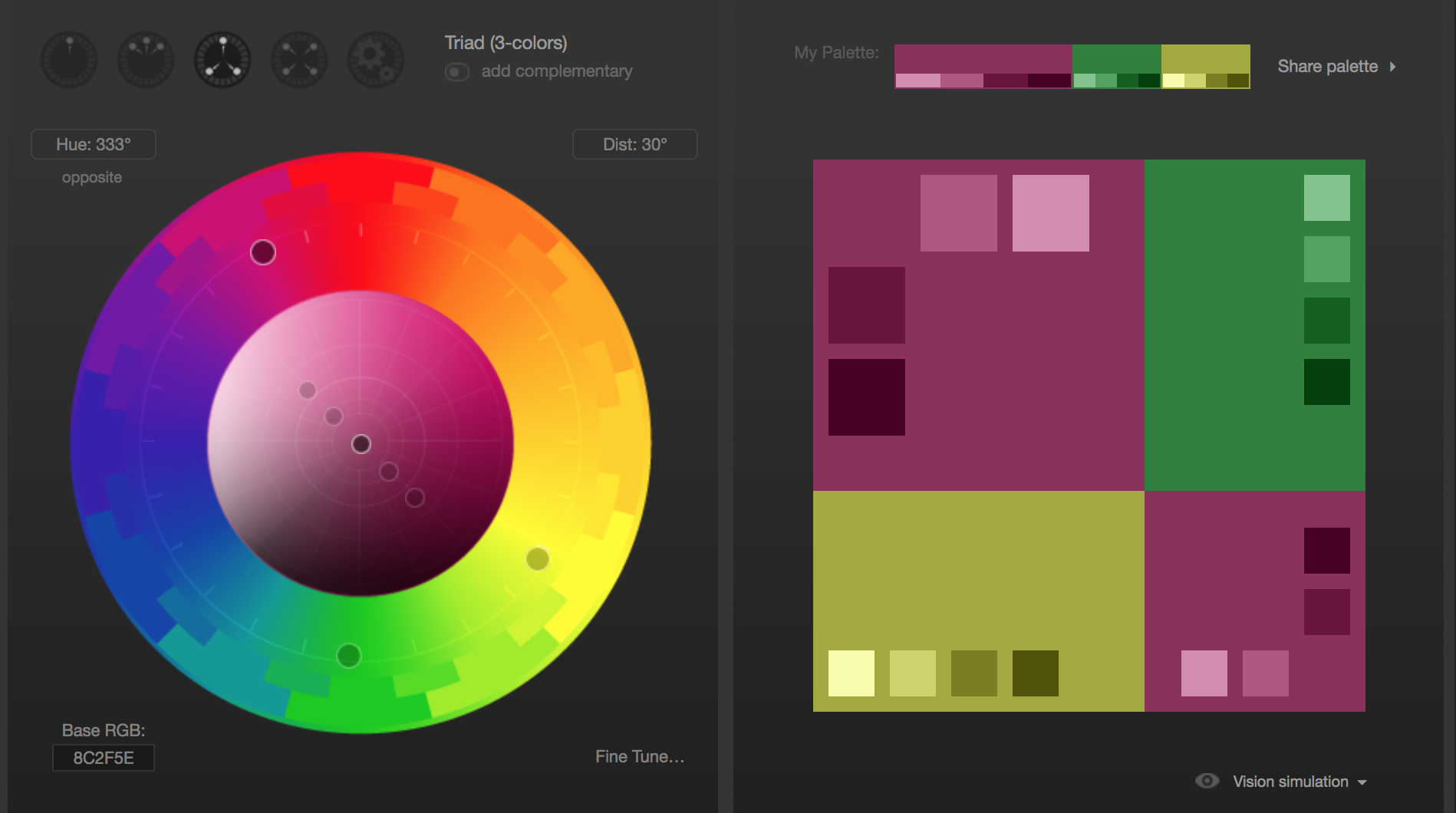
Task: Click the Triad (3-colors) heading
Action: tap(506, 43)
